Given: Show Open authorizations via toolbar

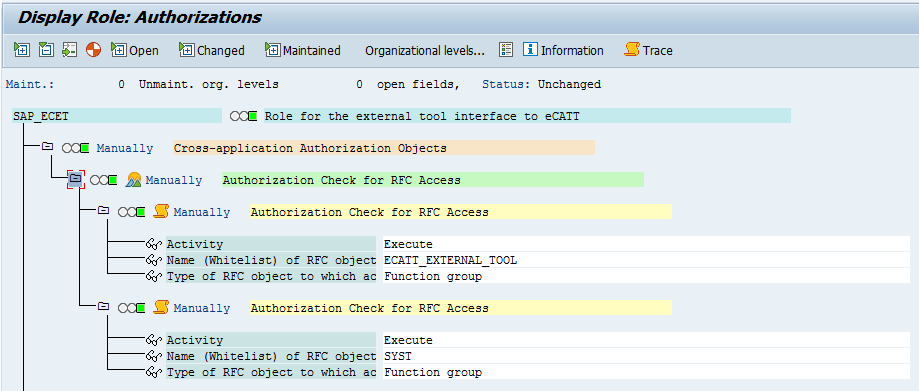Looking at the screenshot, I should click(135, 50).
